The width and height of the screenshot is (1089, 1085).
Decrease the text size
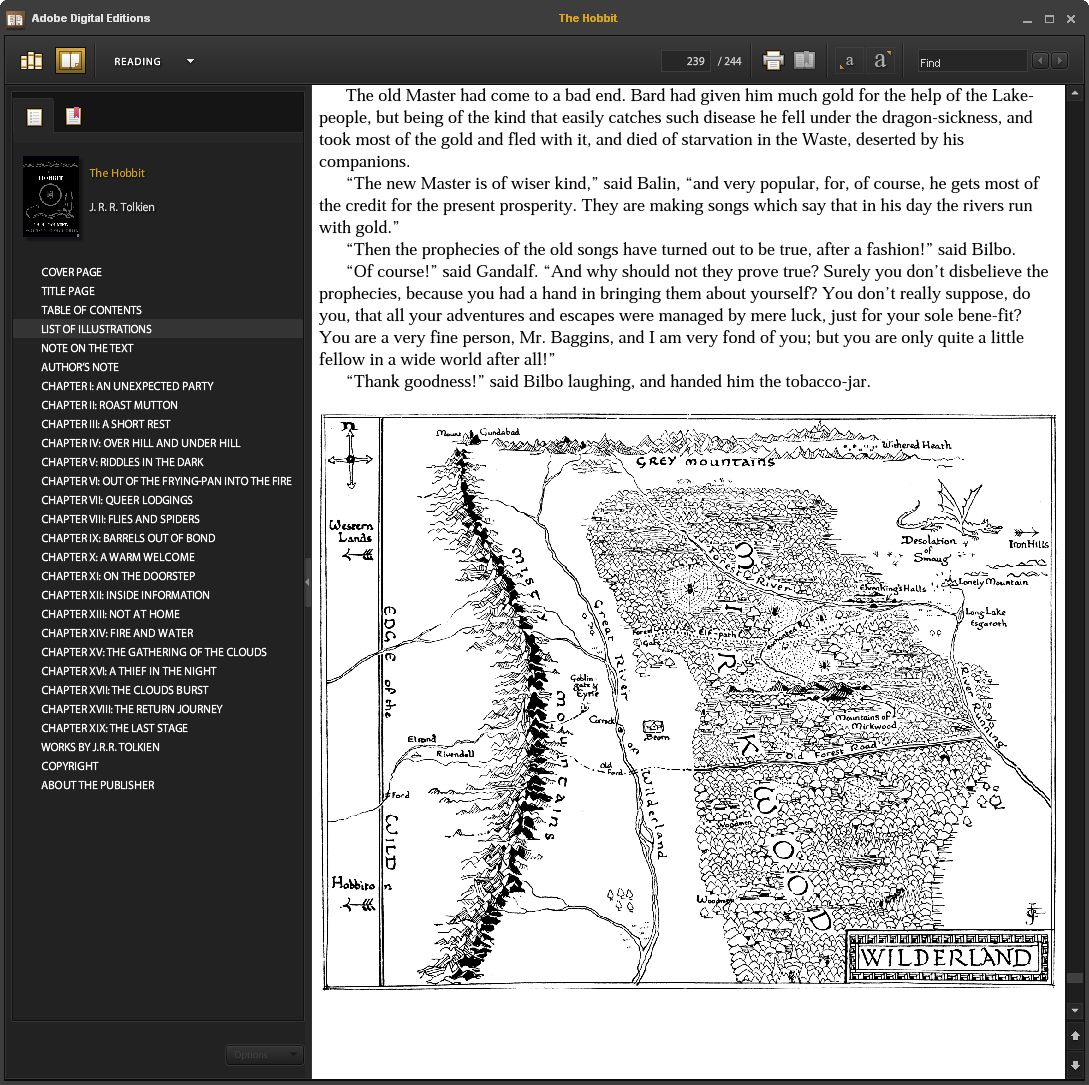tap(848, 61)
